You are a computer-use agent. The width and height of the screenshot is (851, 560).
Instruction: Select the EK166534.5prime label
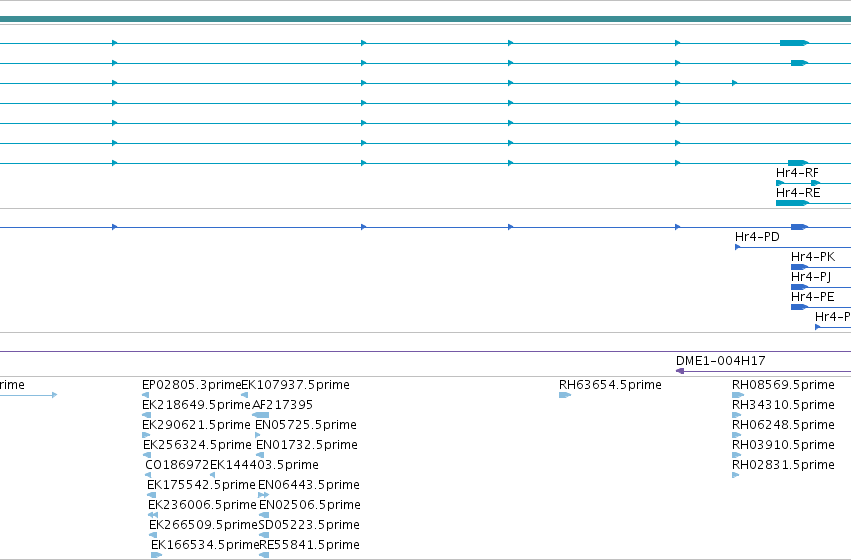(x=205, y=545)
